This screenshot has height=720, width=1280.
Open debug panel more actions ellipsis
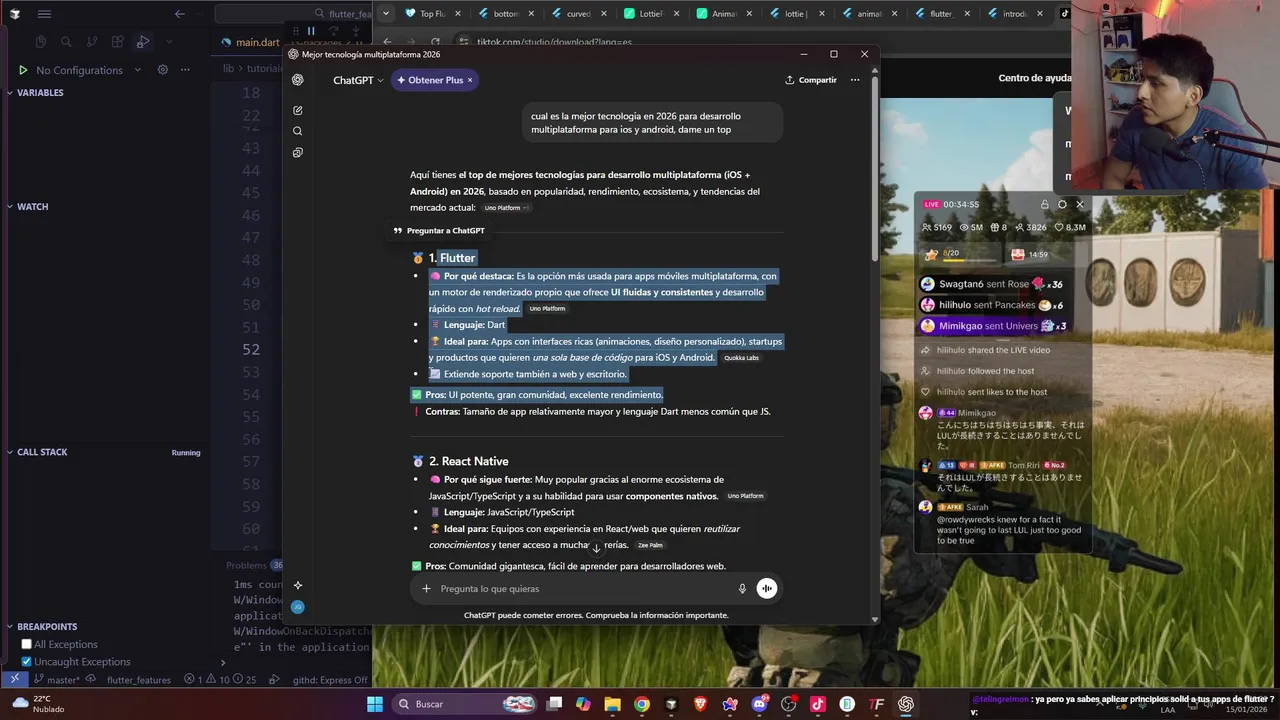185,70
